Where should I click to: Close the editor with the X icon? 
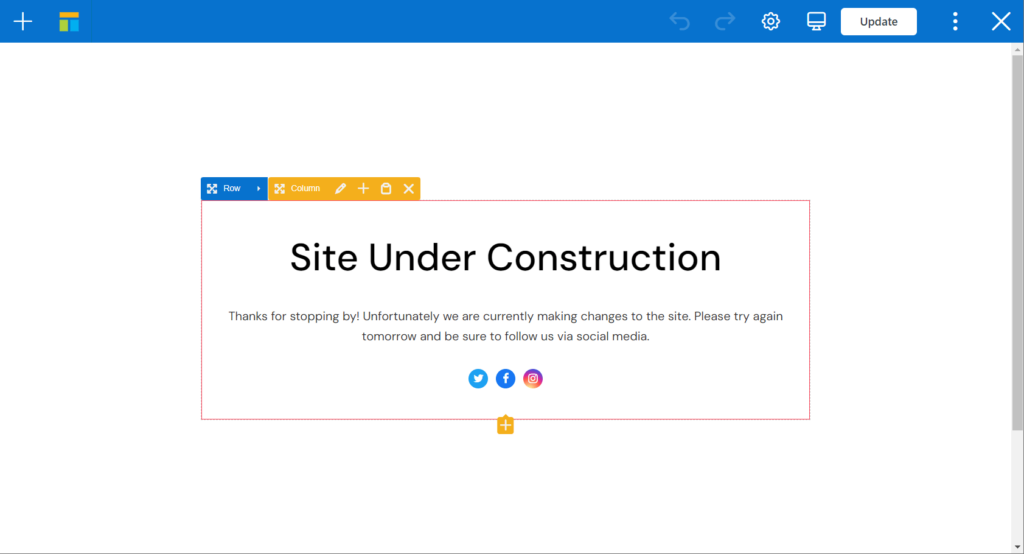tap(1001, 22)
